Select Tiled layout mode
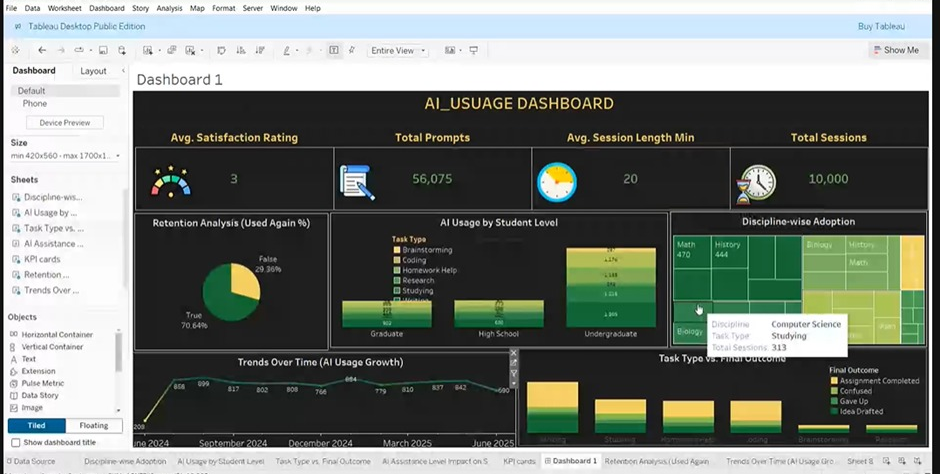This screenshot has width=940, height=474. point(36,426)
